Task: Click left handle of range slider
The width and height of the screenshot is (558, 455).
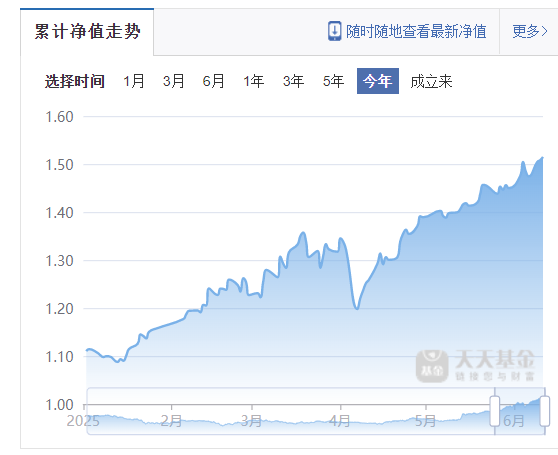Action: 495,411
